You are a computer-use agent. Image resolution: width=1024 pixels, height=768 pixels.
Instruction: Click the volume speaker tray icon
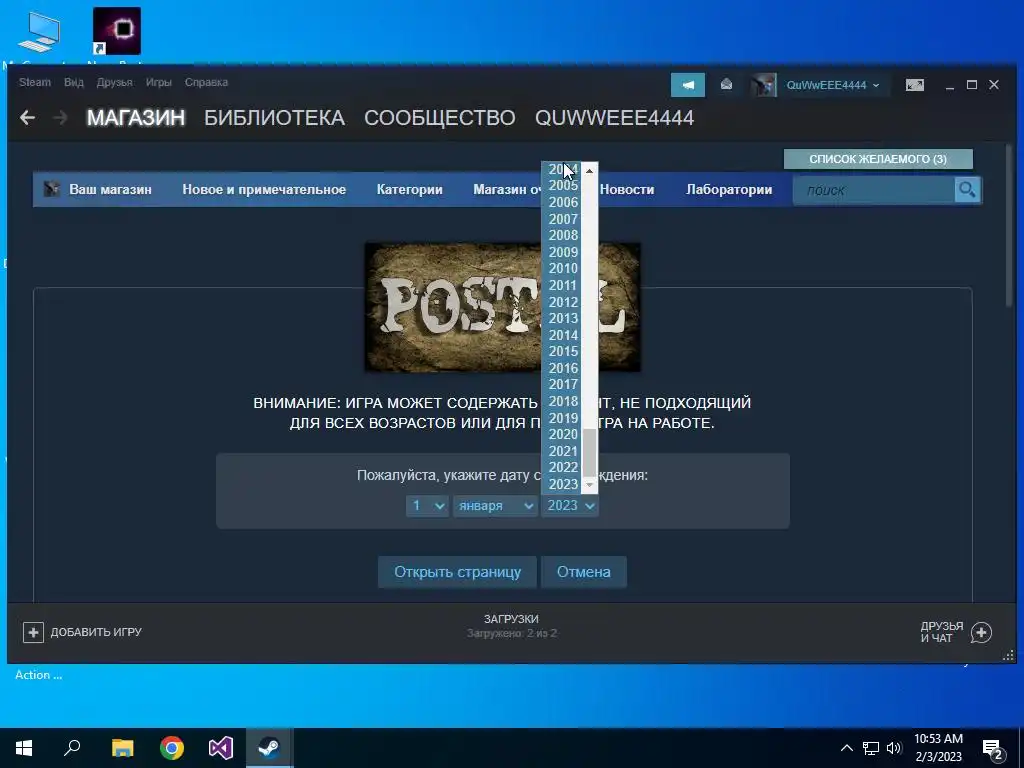click(x=894, y=748)
